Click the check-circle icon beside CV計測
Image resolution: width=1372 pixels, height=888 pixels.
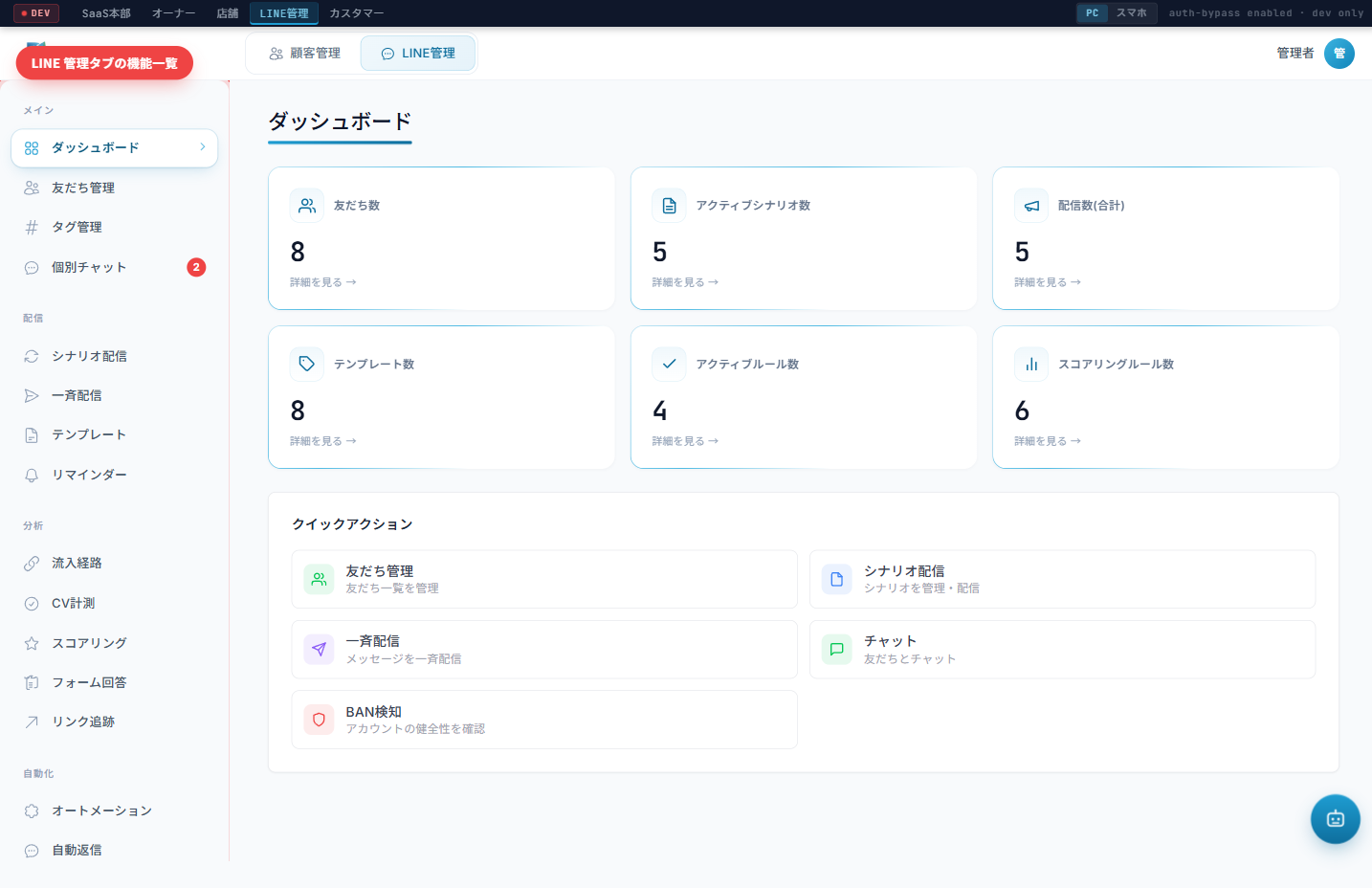pos(32,603)
